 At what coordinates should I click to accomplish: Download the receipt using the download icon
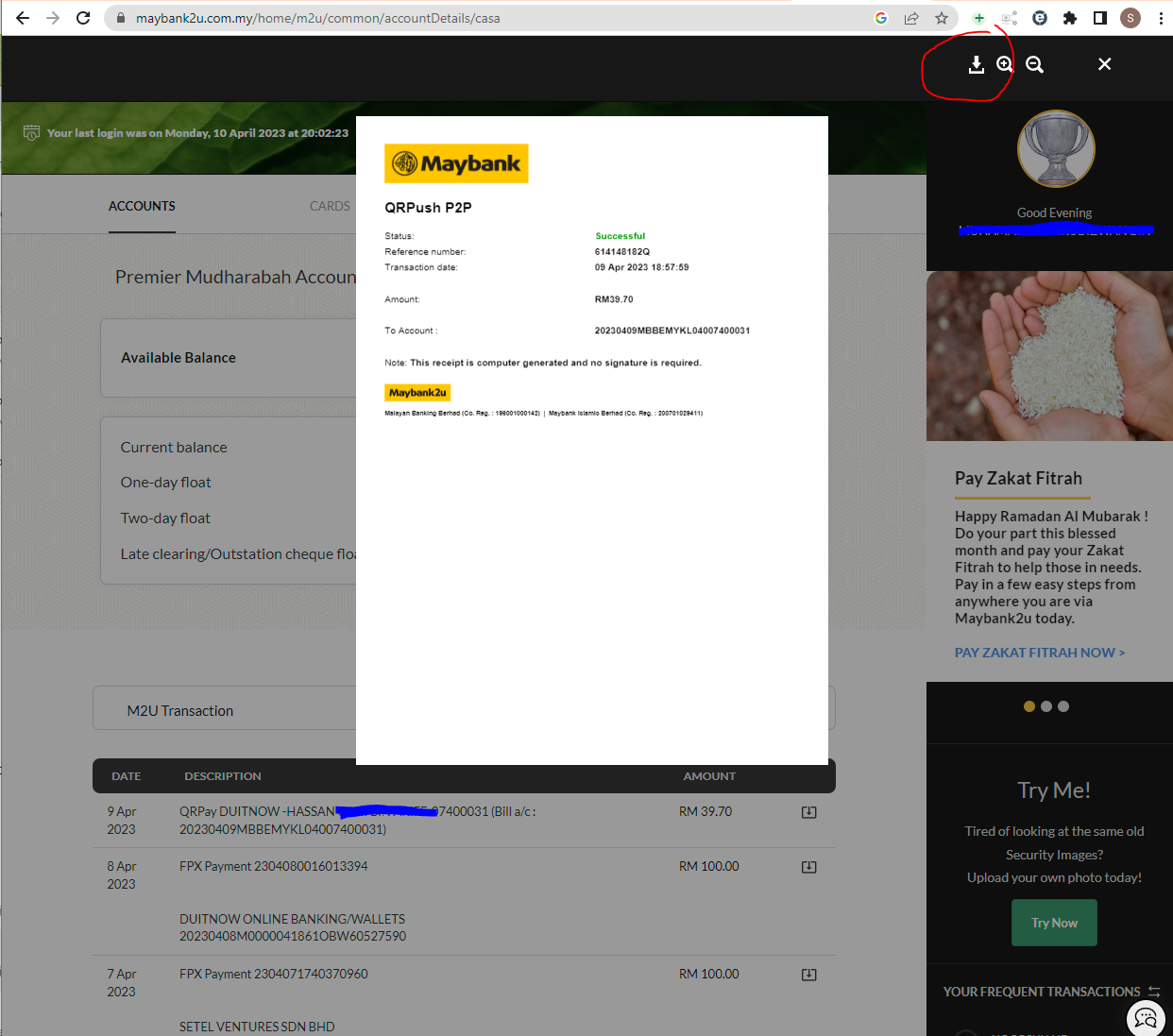(x=977, y=64)
